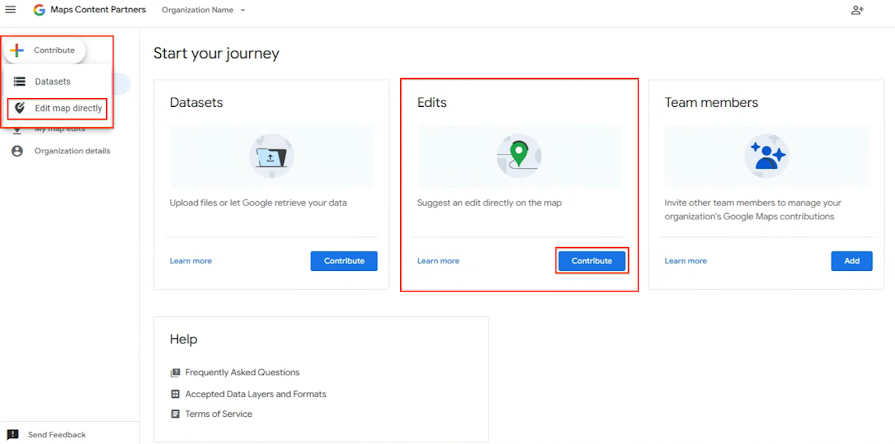Click the Team members illustration

pos(767,156)
